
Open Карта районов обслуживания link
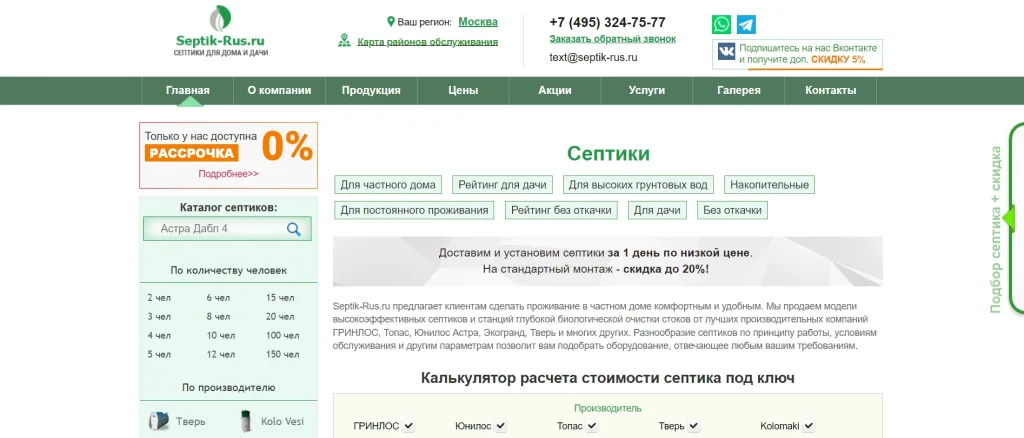(x=428, y=42)
